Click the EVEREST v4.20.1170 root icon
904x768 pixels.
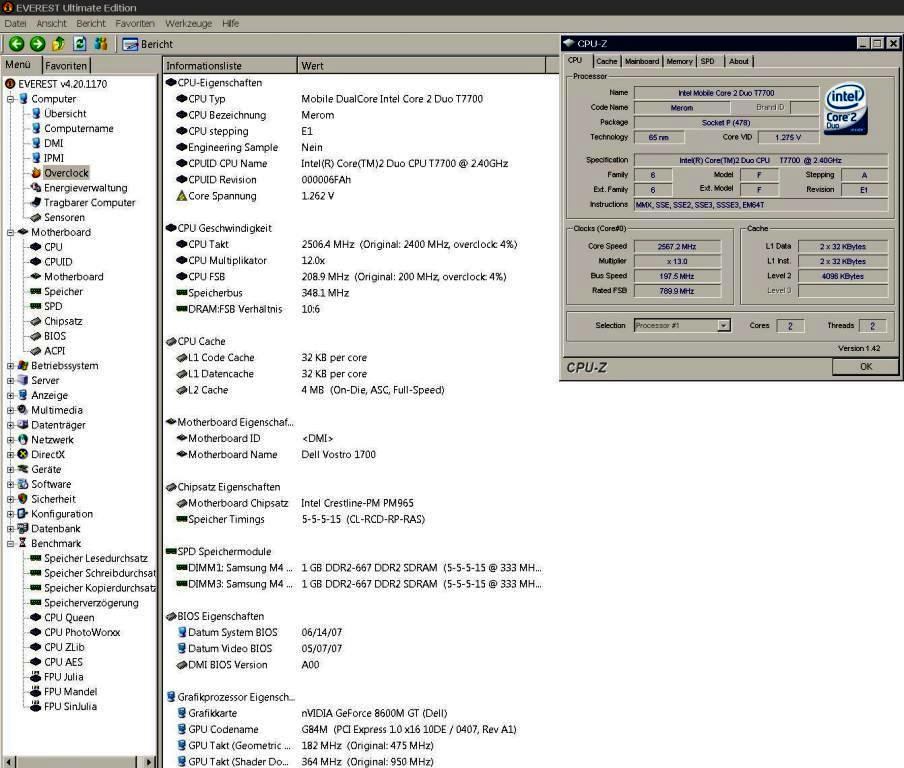click(10, 84)
